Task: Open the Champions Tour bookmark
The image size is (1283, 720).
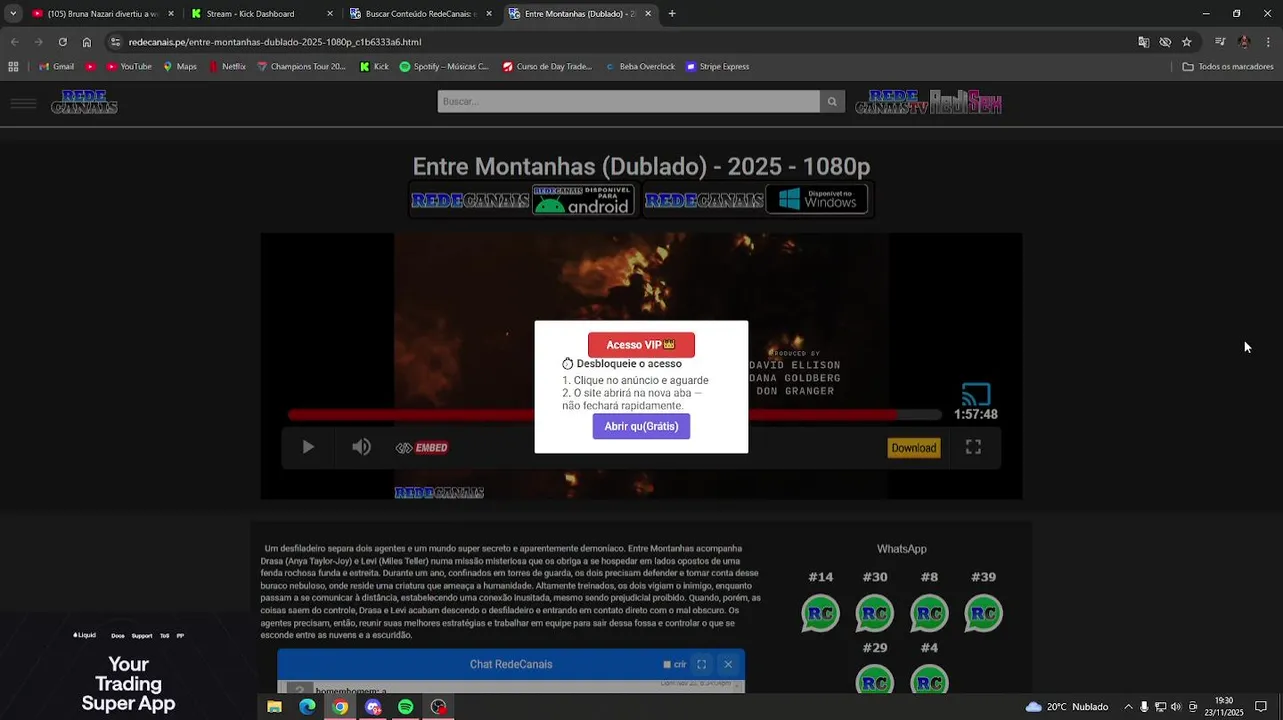Action: 301,67
